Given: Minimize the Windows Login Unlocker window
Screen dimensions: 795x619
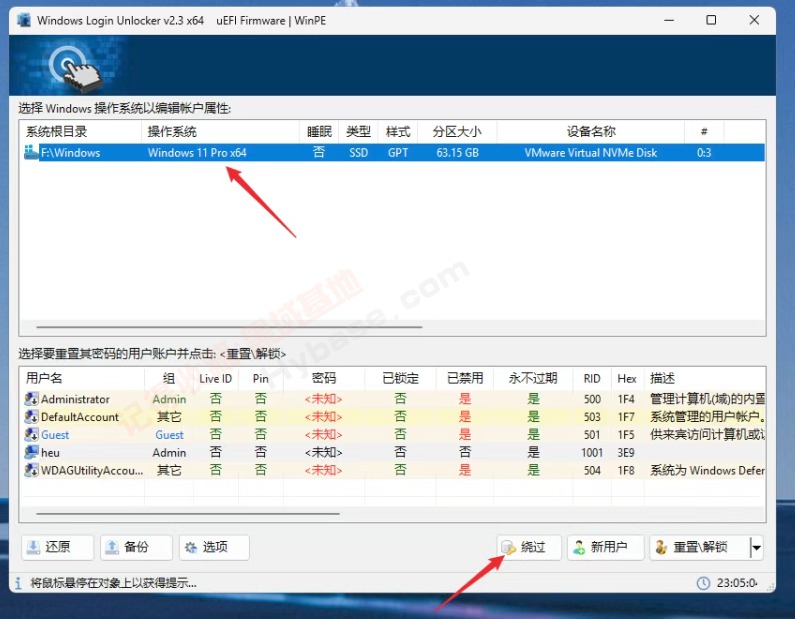Looking at the screenshot, I should pos(669,20).
